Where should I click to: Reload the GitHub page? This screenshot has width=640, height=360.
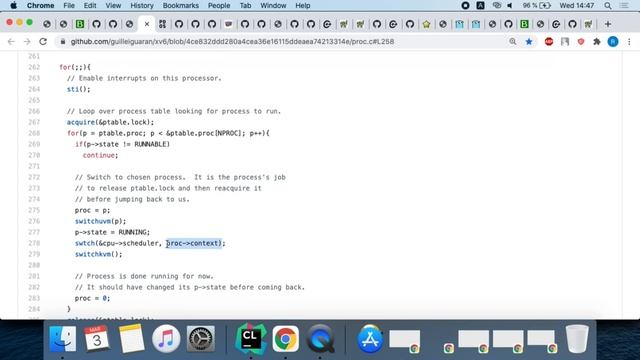(x=43, y=42)
